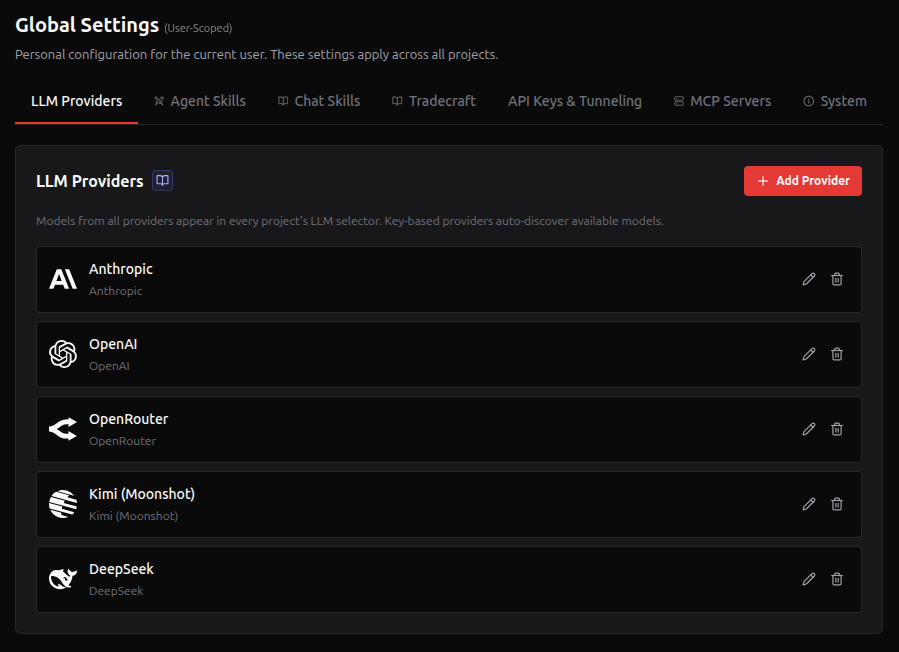Click the pencil icon in the OpenAI row
This screenshot has width=899, height=652.
808,354
